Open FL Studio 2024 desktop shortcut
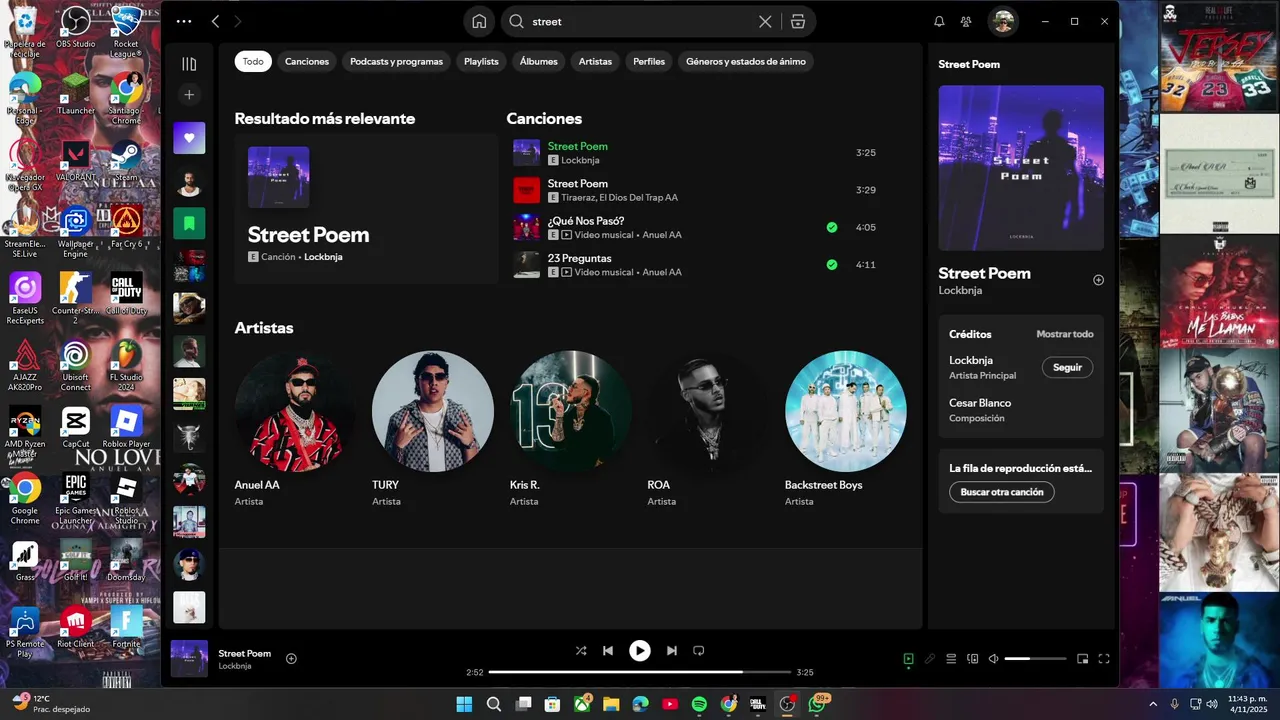Image resolution: width=1280 pixels, height=720 pixels. coord(126,365)
